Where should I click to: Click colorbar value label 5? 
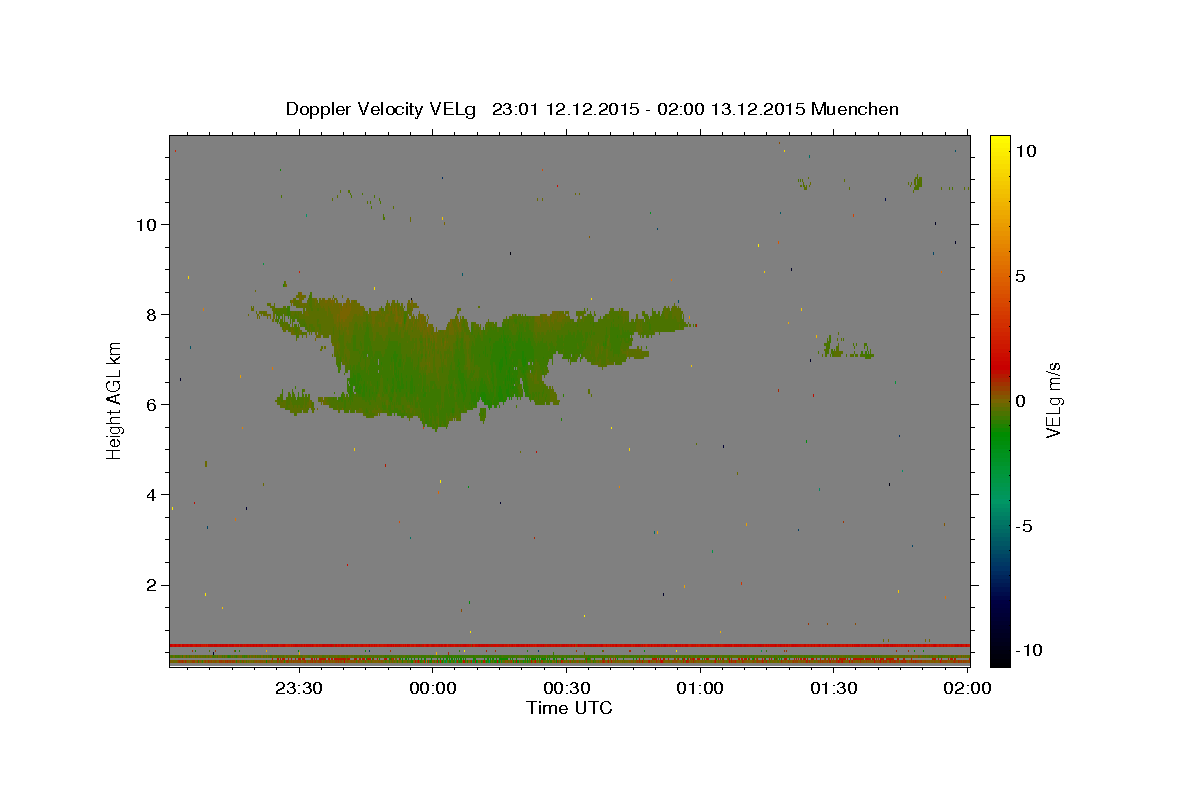pos(1020,275)
